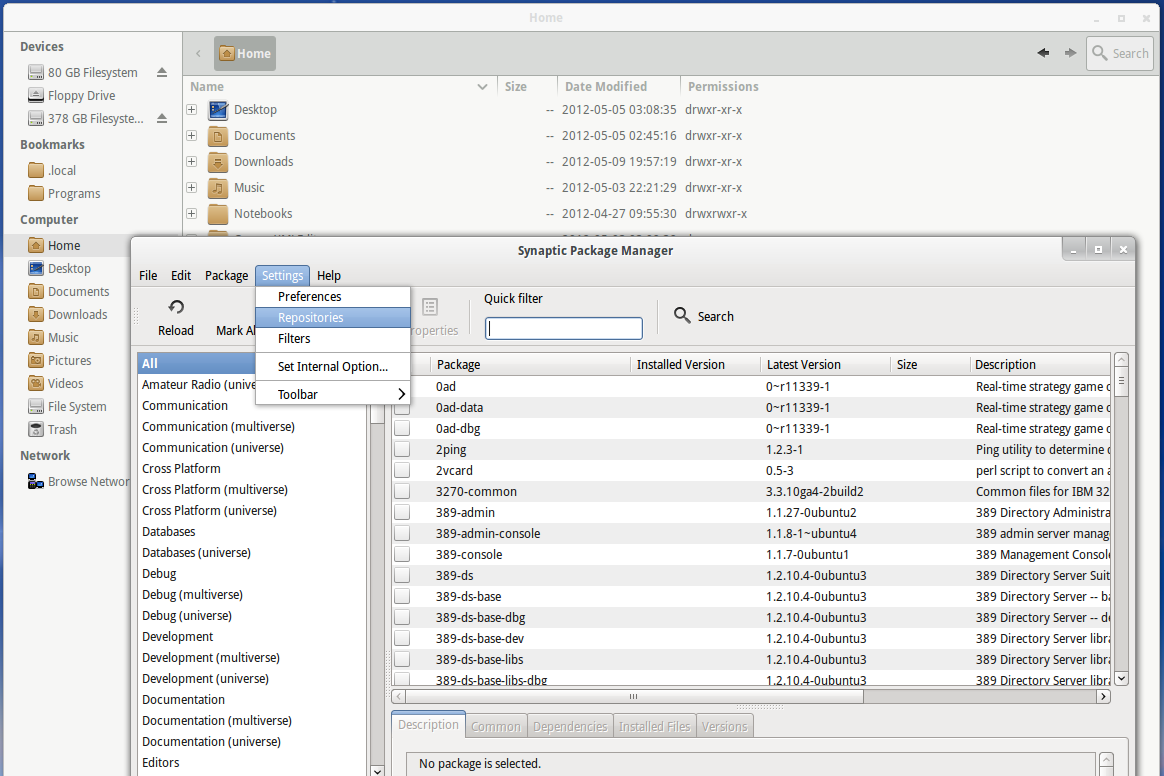Tick the checkbox for package 389-admin
Screen dimensions: 1164x776
(402, 512)
